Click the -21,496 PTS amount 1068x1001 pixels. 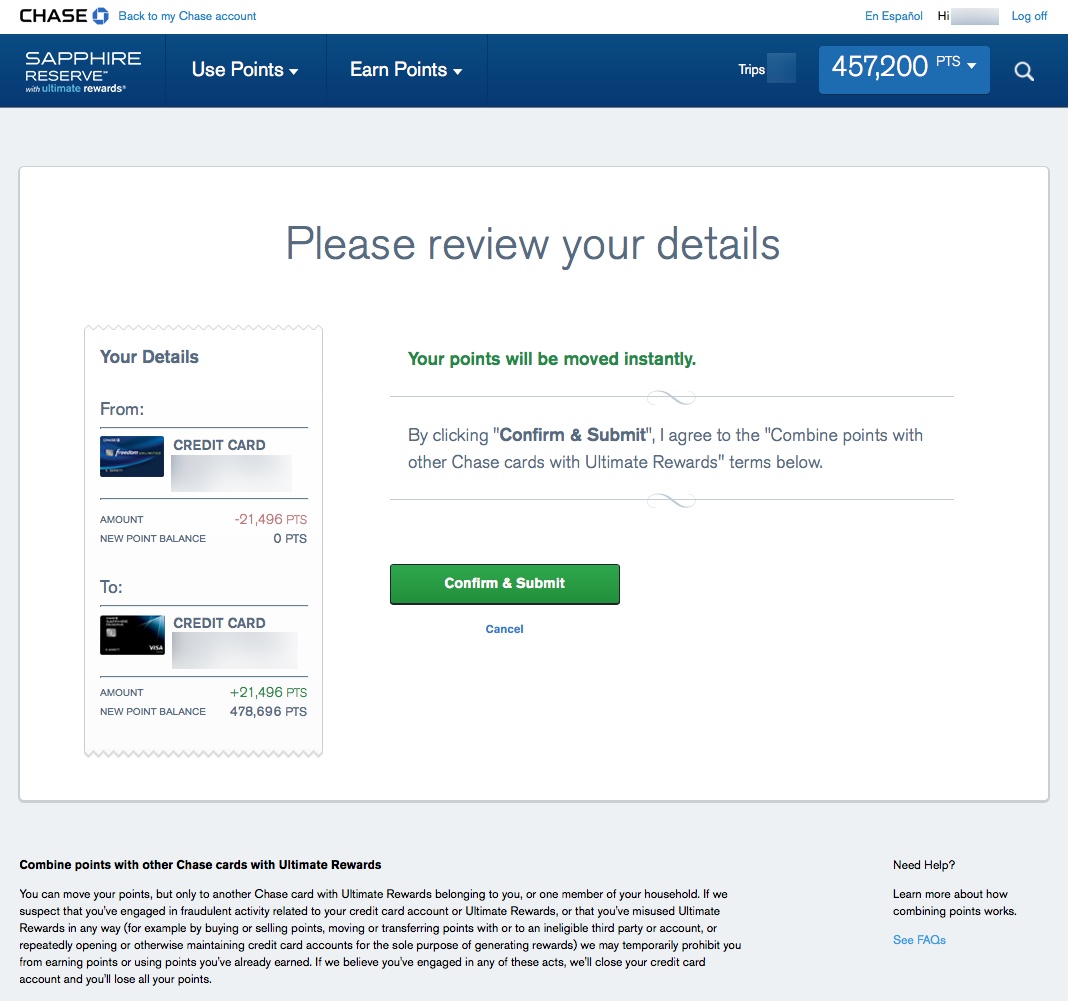(x=270, y=520)
